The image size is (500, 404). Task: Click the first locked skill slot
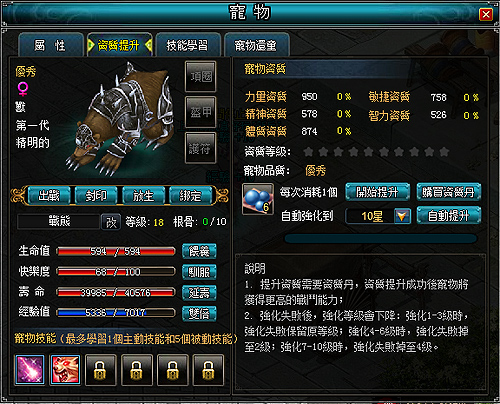(x=101, y=370)
